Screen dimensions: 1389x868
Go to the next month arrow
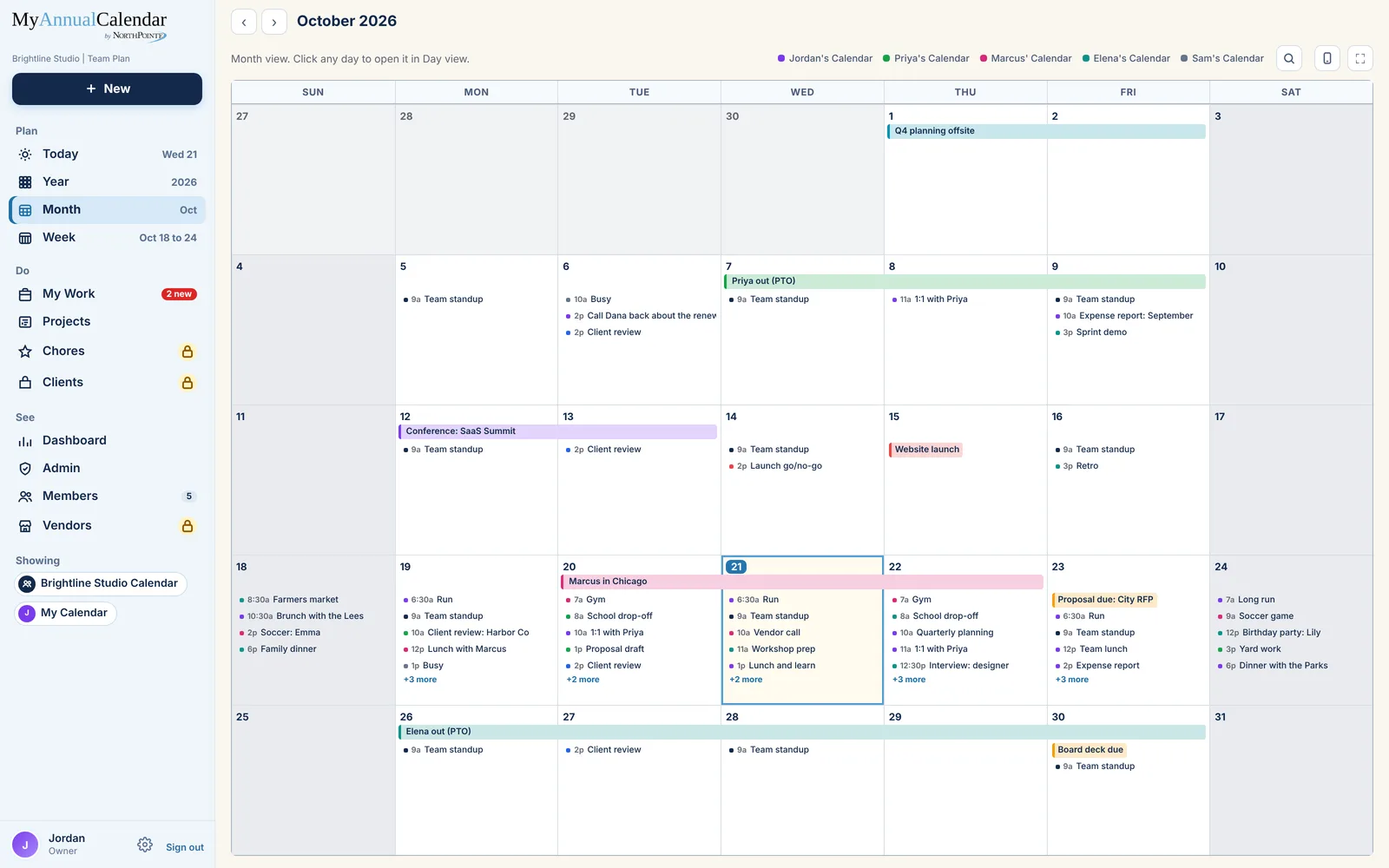[274, 22]
